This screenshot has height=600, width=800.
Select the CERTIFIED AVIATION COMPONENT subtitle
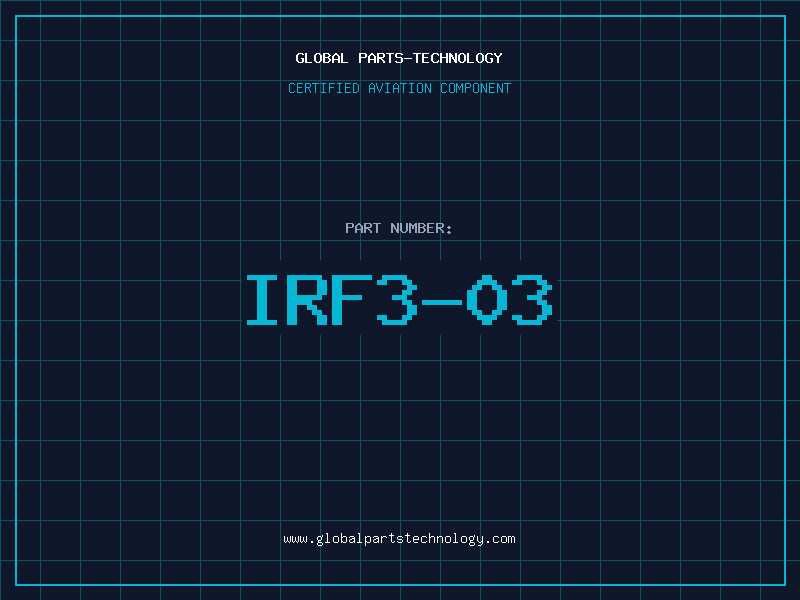coord(399,88)
